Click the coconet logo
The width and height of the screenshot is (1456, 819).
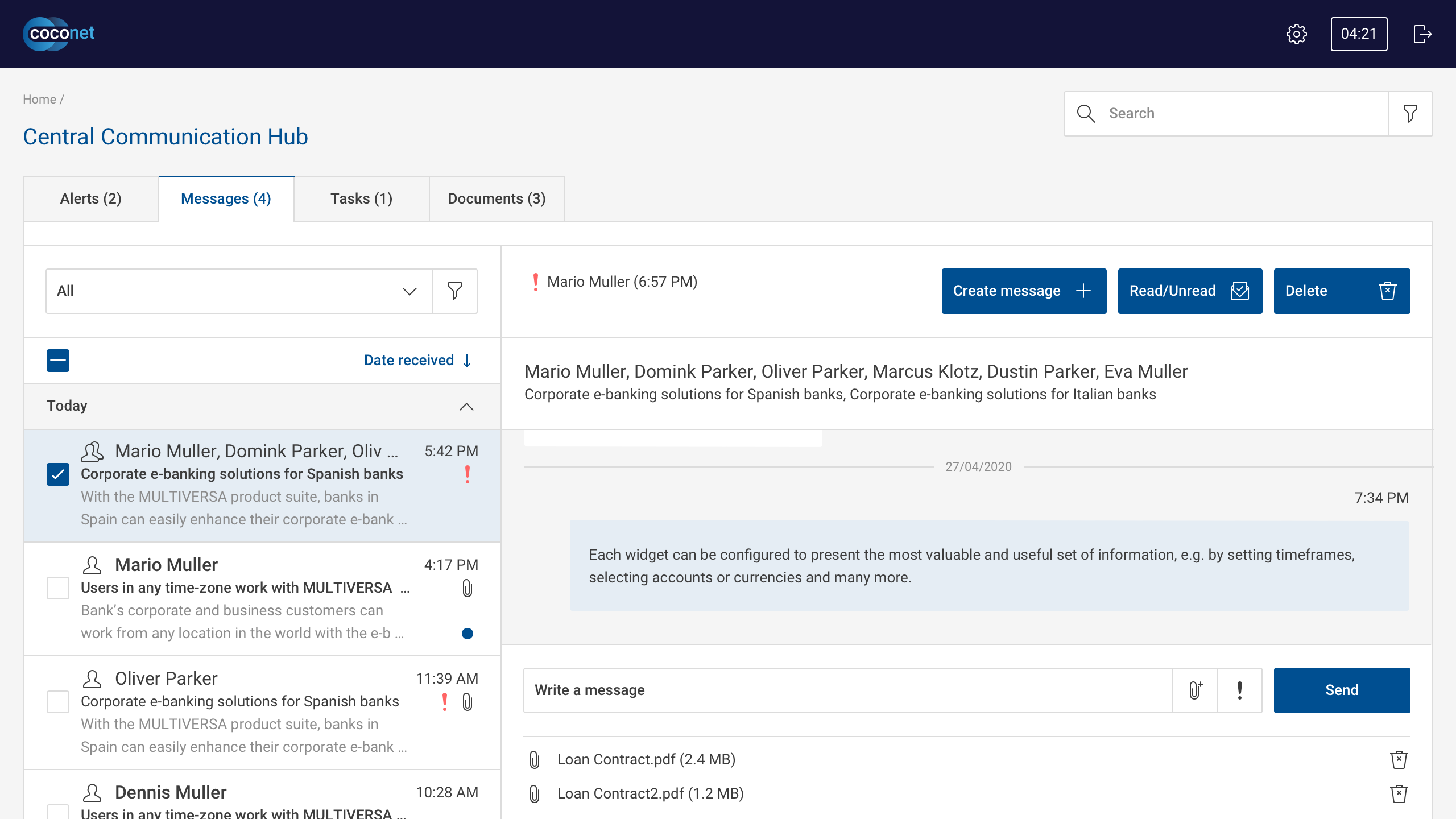[59, 34]
